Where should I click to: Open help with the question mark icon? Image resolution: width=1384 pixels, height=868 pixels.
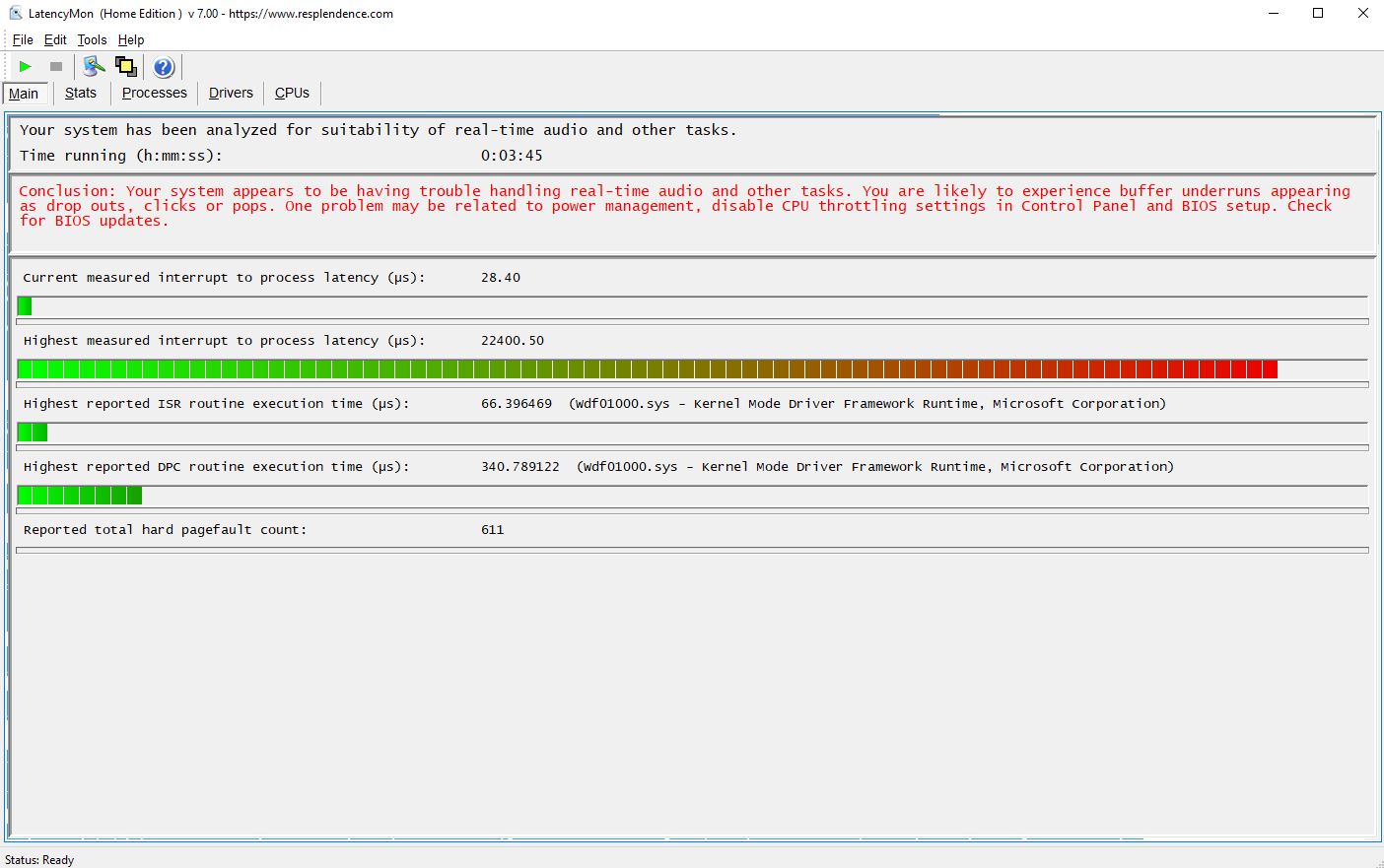point(164,67)
